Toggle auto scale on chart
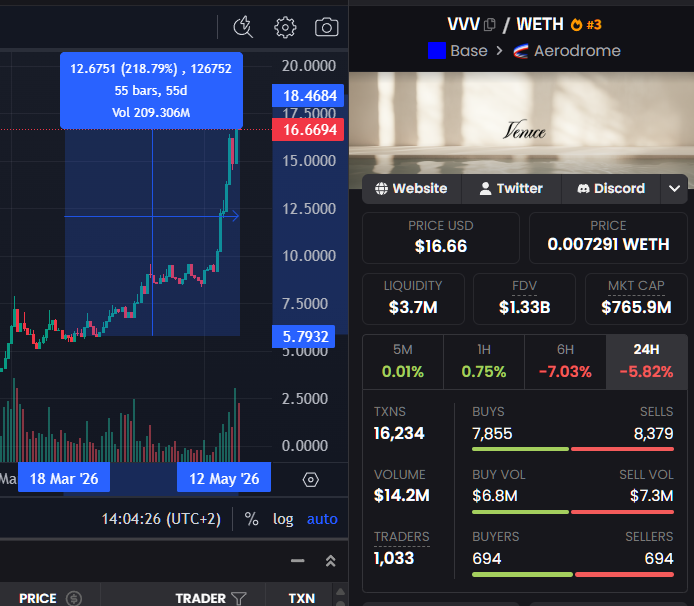694x606 pixels. pyautogui.click(x=322, y=519)
